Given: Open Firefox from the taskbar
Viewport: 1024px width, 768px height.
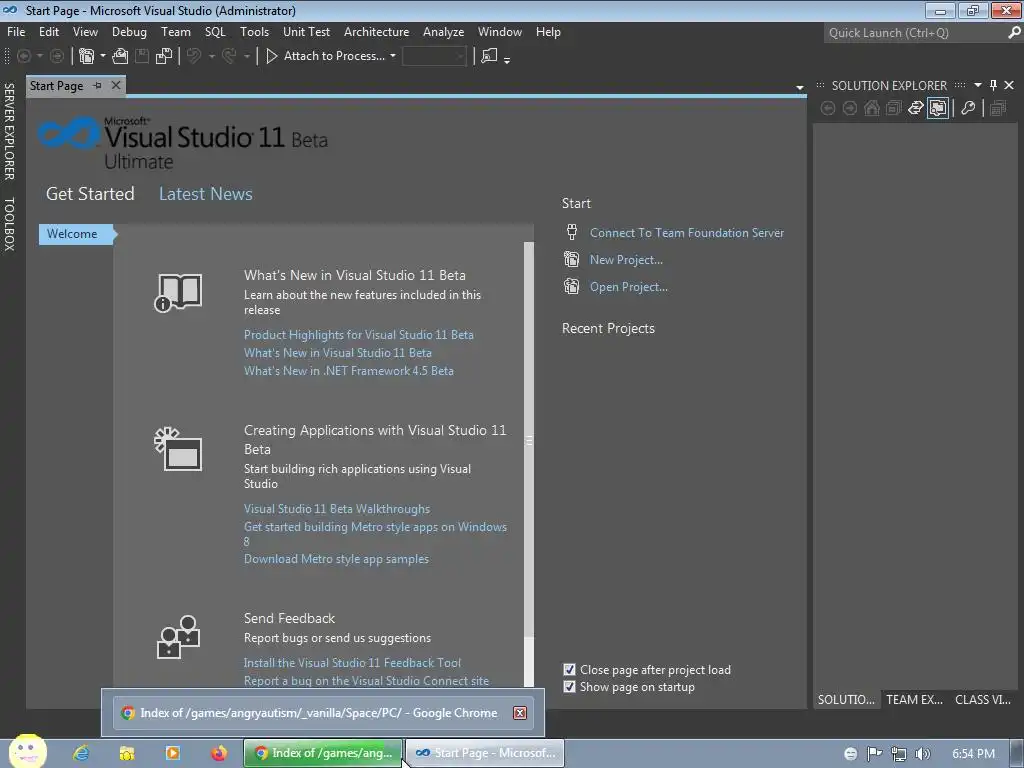Looking at the screenshot, I should pyautogui.click(x=219, y=753).
